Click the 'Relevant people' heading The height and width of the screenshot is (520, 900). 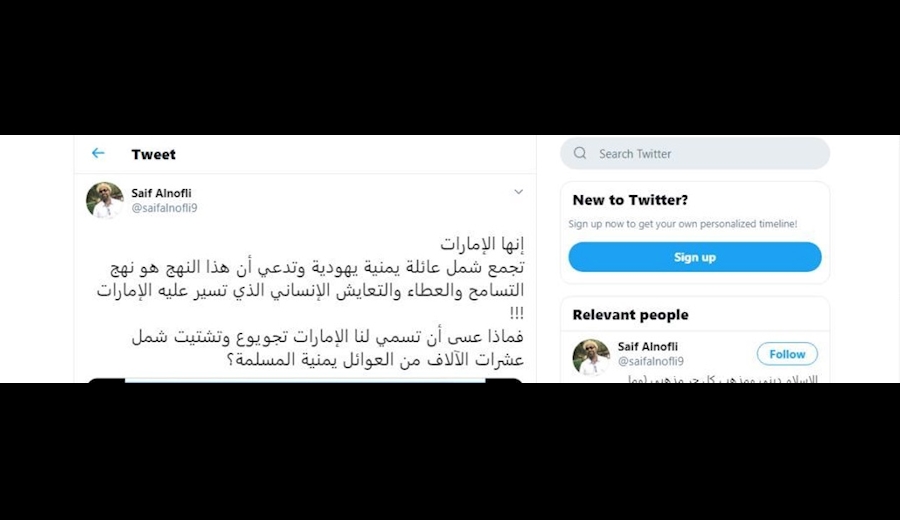pyautogui.click(x=630, y=315)
